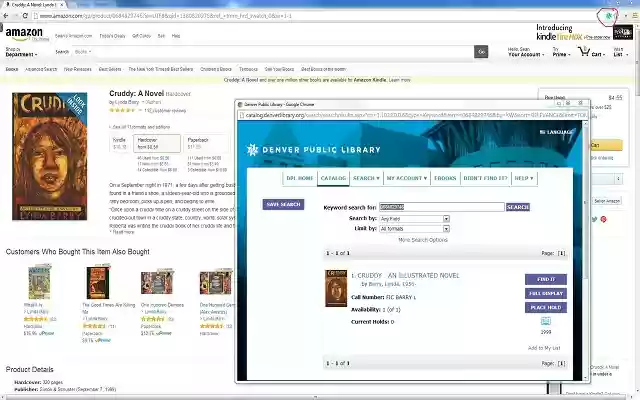This screenshot has height=400, width=640.
Task: Click the Amazon address bar
Action: [314, 16]
